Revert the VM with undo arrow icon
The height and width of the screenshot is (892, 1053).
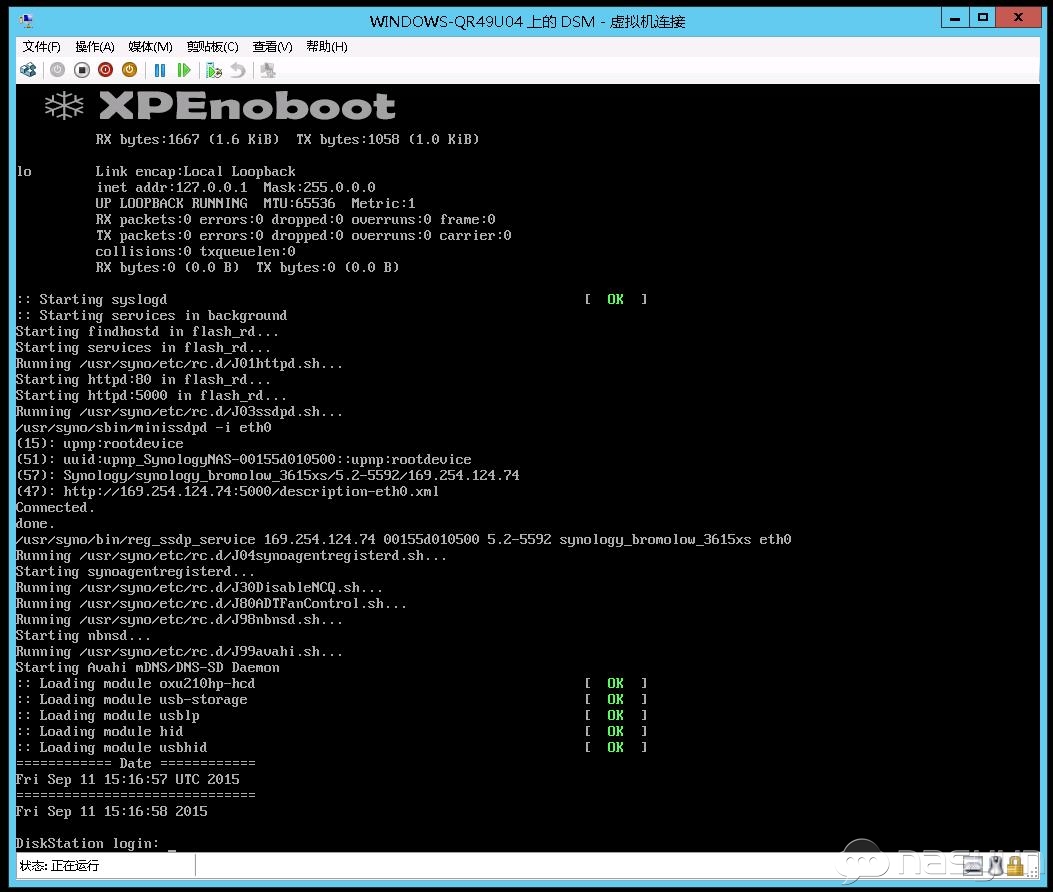tap(238, 70)
